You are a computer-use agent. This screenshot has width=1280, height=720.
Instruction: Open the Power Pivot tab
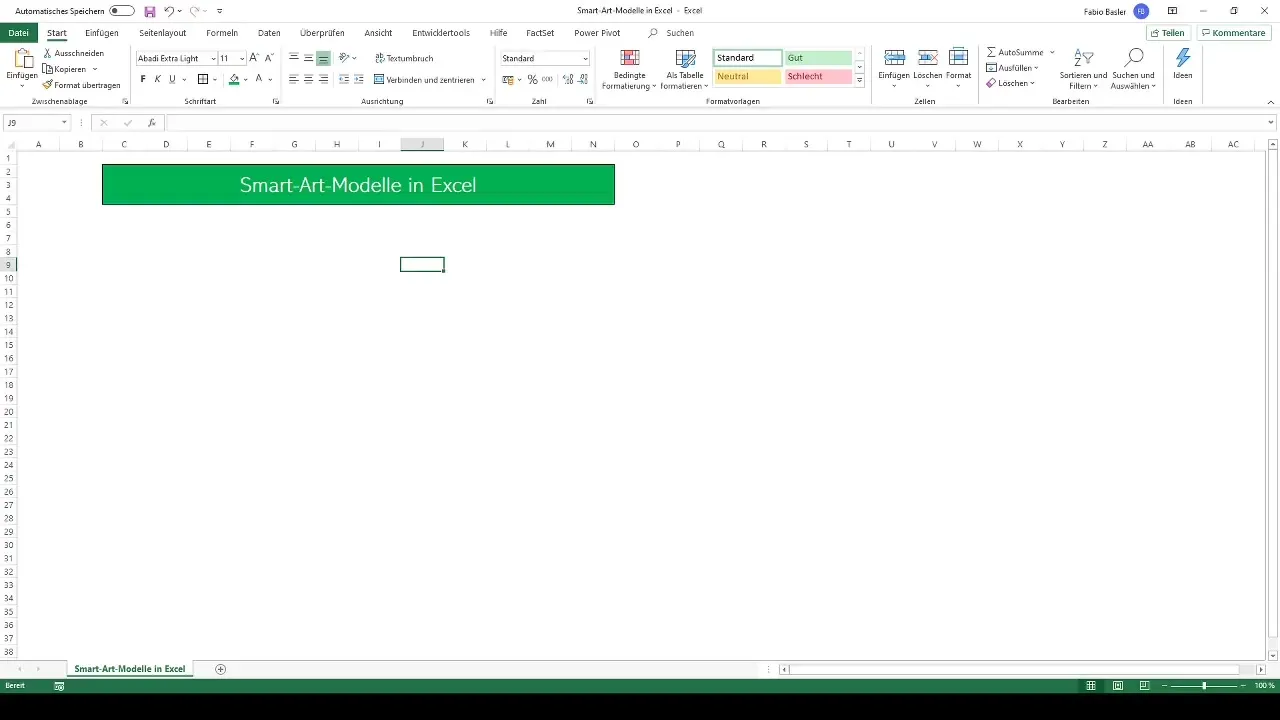(x=597, y=33)
